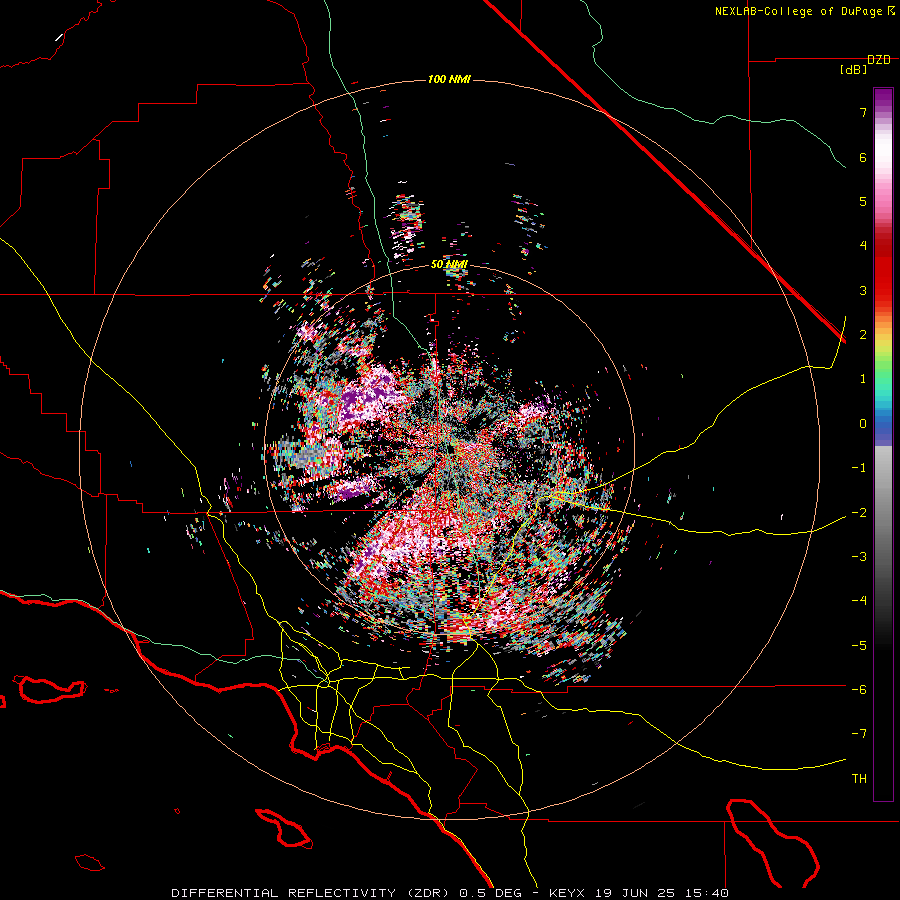Click the scale value "-1" label
Screen dimensions: 900x900
(x=859, y=468)
